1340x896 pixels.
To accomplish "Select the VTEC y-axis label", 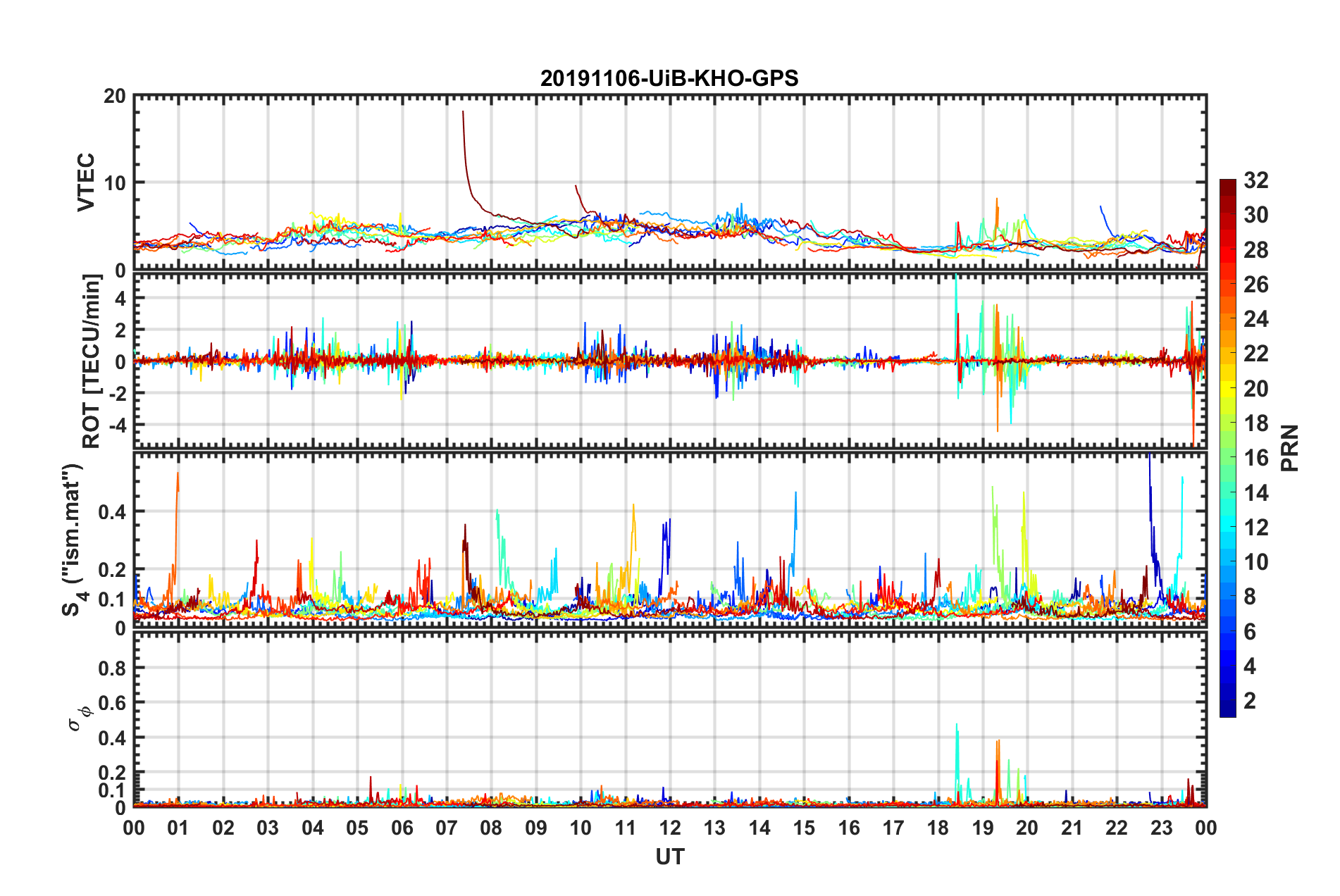I will (x=86, y=182).
